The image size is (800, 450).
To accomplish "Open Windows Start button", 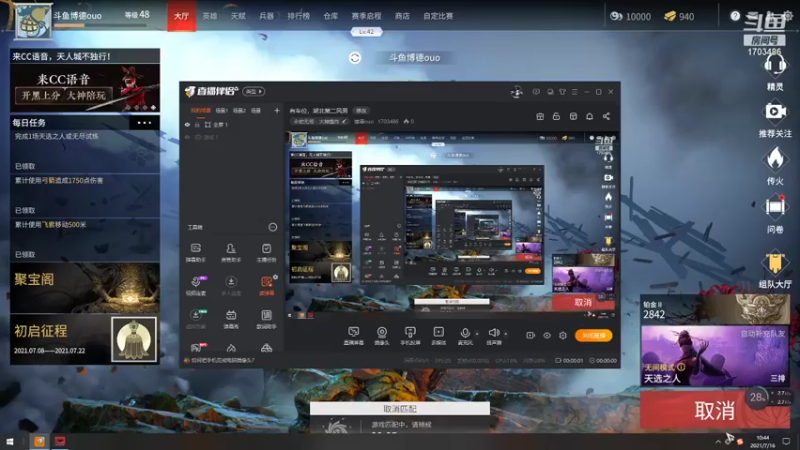I will [x=10, y=441].
